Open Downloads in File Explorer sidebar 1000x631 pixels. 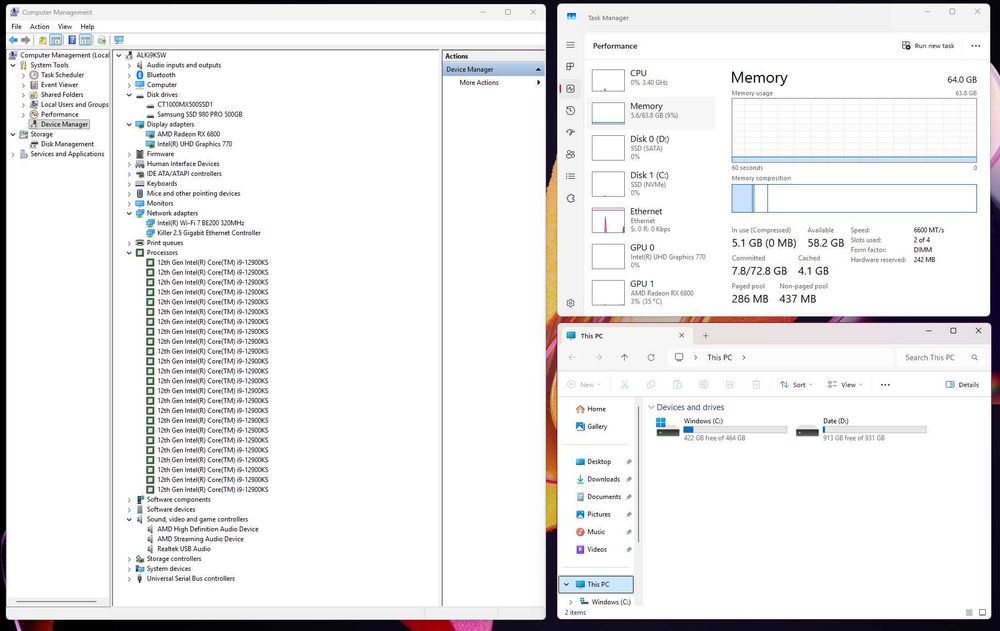(603, 479)
